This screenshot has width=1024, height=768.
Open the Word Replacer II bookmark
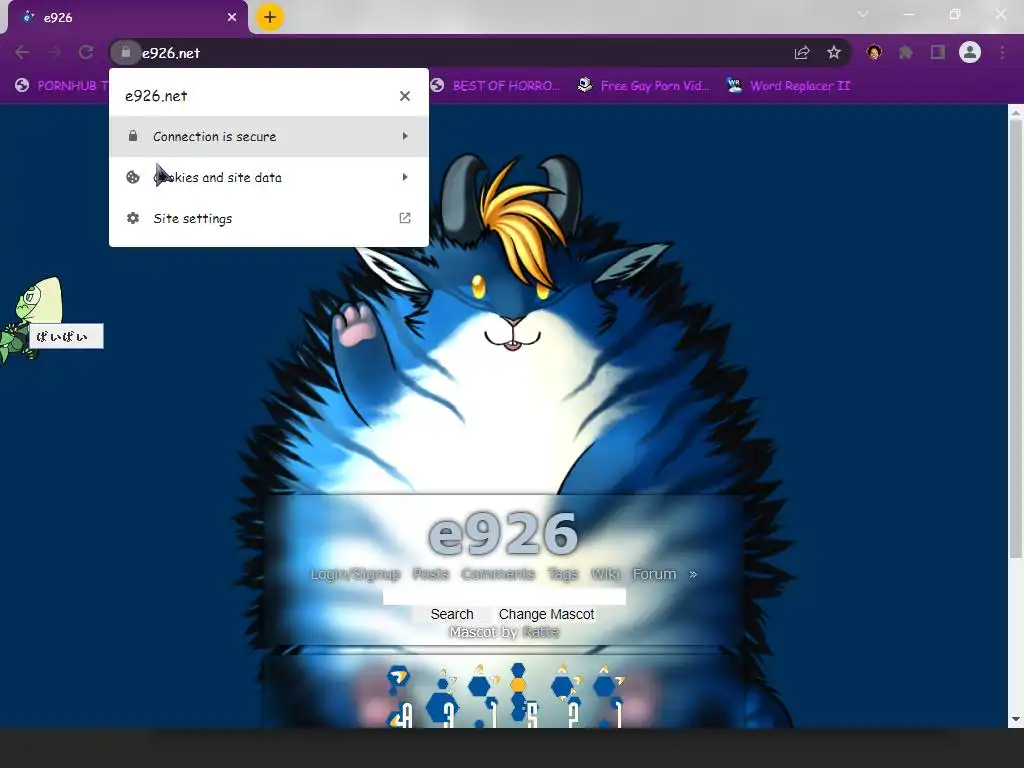[788, 86]
